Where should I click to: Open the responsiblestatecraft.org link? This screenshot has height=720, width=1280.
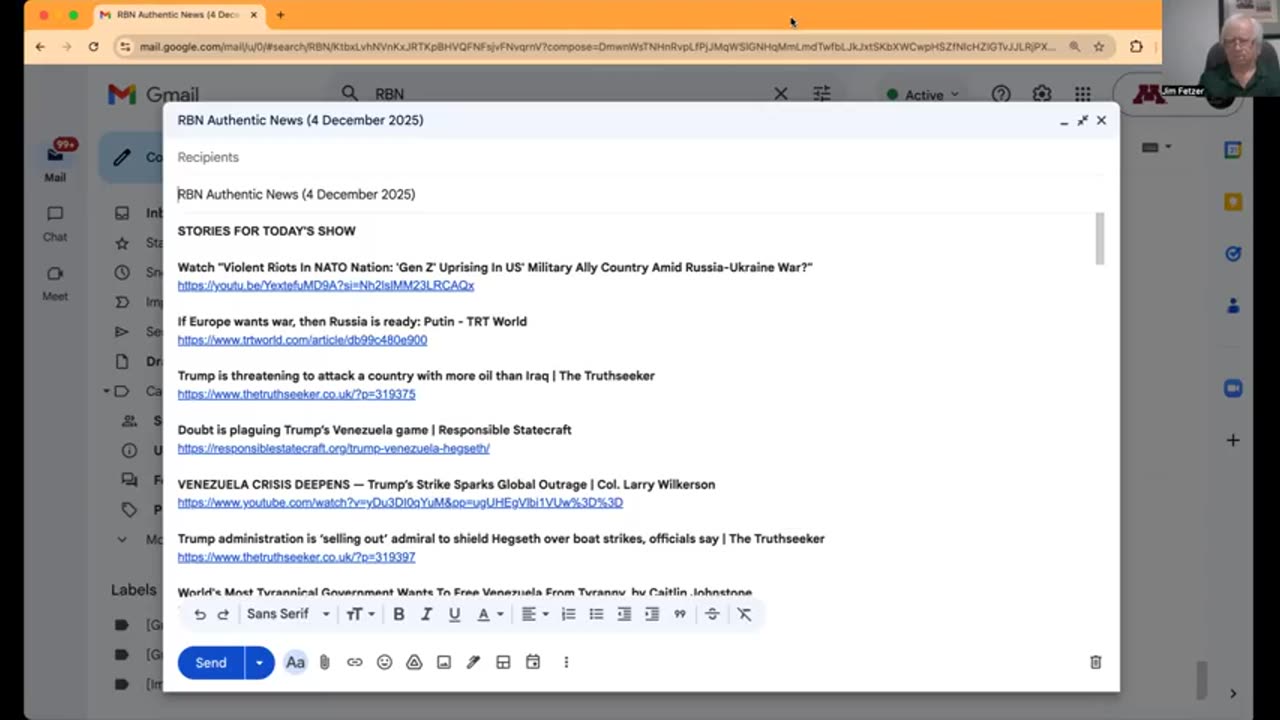coord(334,448)
